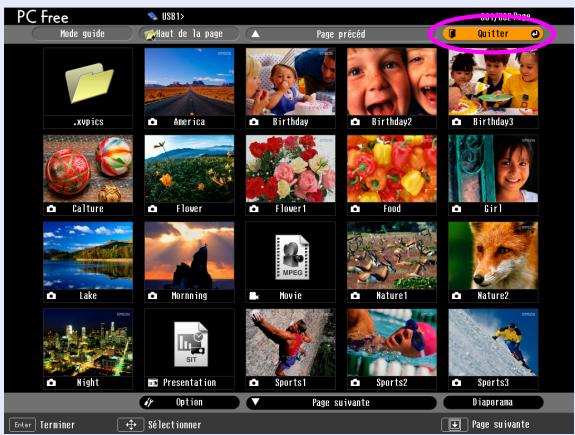Image resolution: width=575 pixels, height=435 pixels.
Task: Click camera icon beside Lake label
Action: (51, 296)
